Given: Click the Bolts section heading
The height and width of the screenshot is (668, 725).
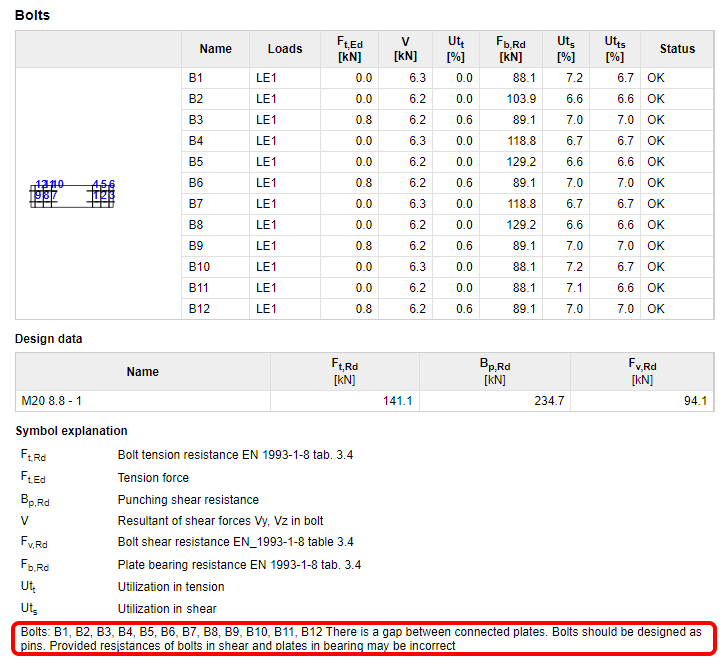Looking at the screenshot, I should click(32, 15).
